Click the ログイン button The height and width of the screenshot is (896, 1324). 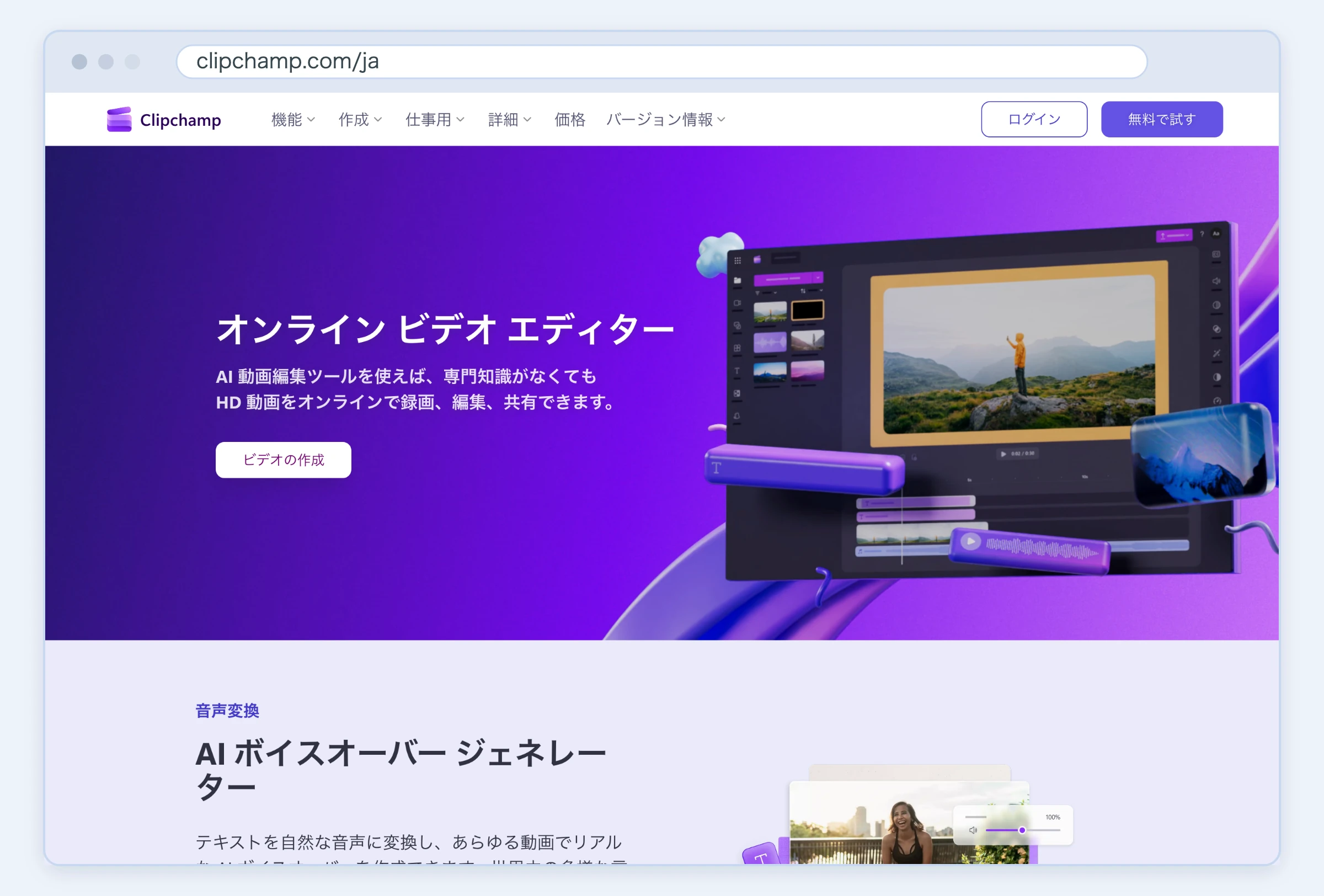click(x=1033, y=119)
